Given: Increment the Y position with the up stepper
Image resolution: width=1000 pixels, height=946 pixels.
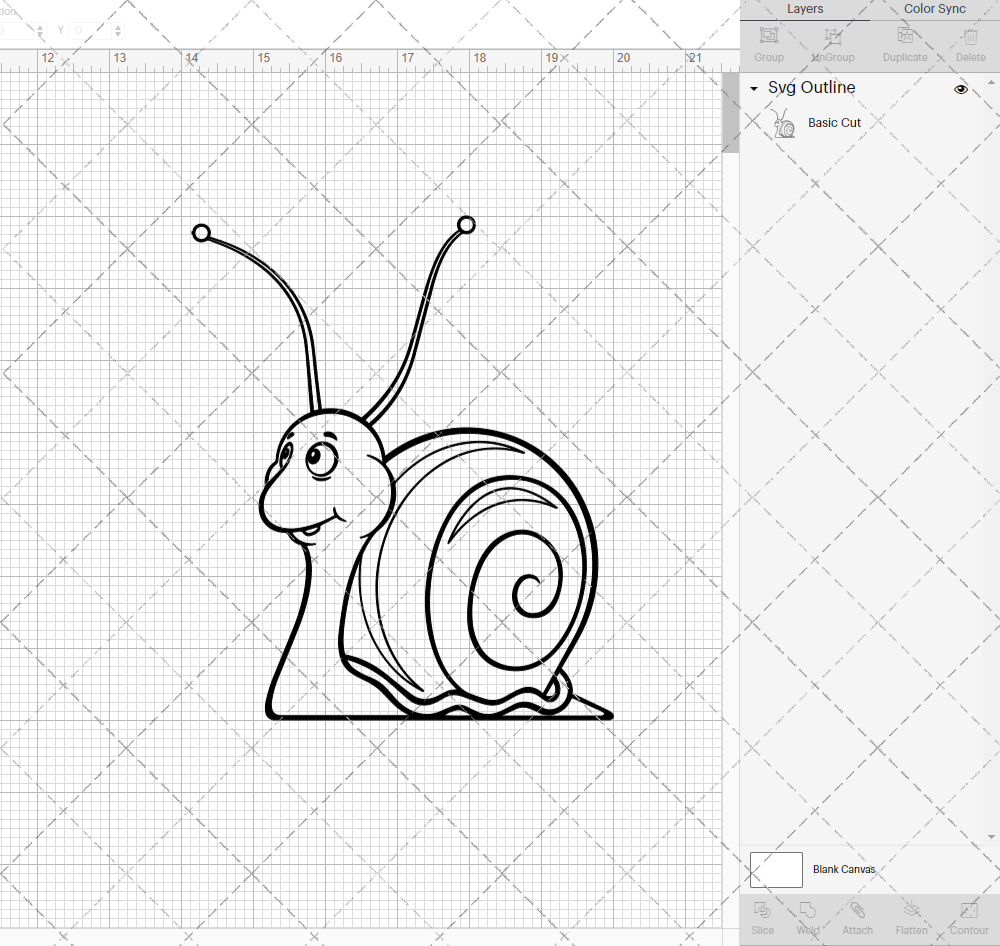Looking at the screenshot, I should [118, 26].
